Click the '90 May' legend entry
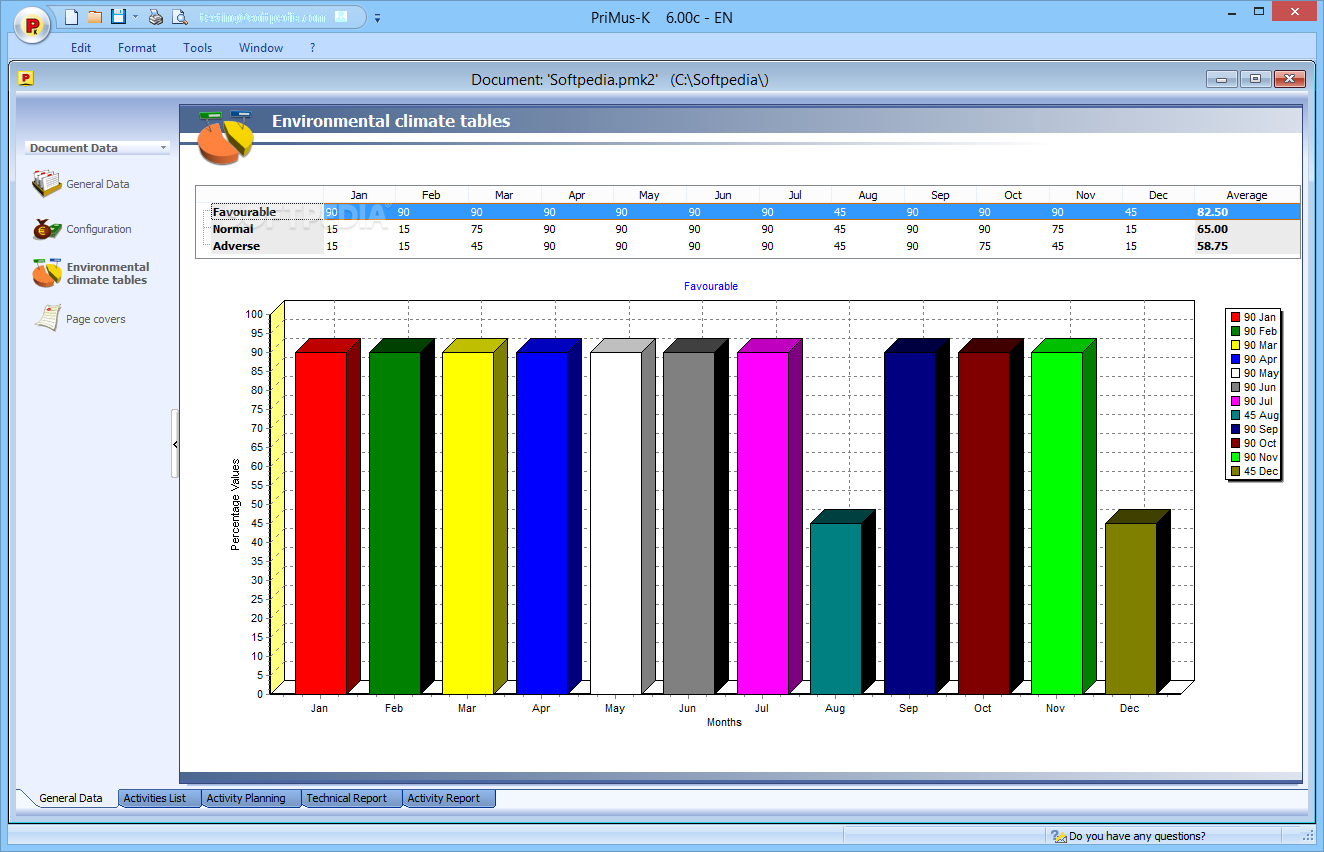The width and height of the screenshot is (1324, 852). 1254,373
